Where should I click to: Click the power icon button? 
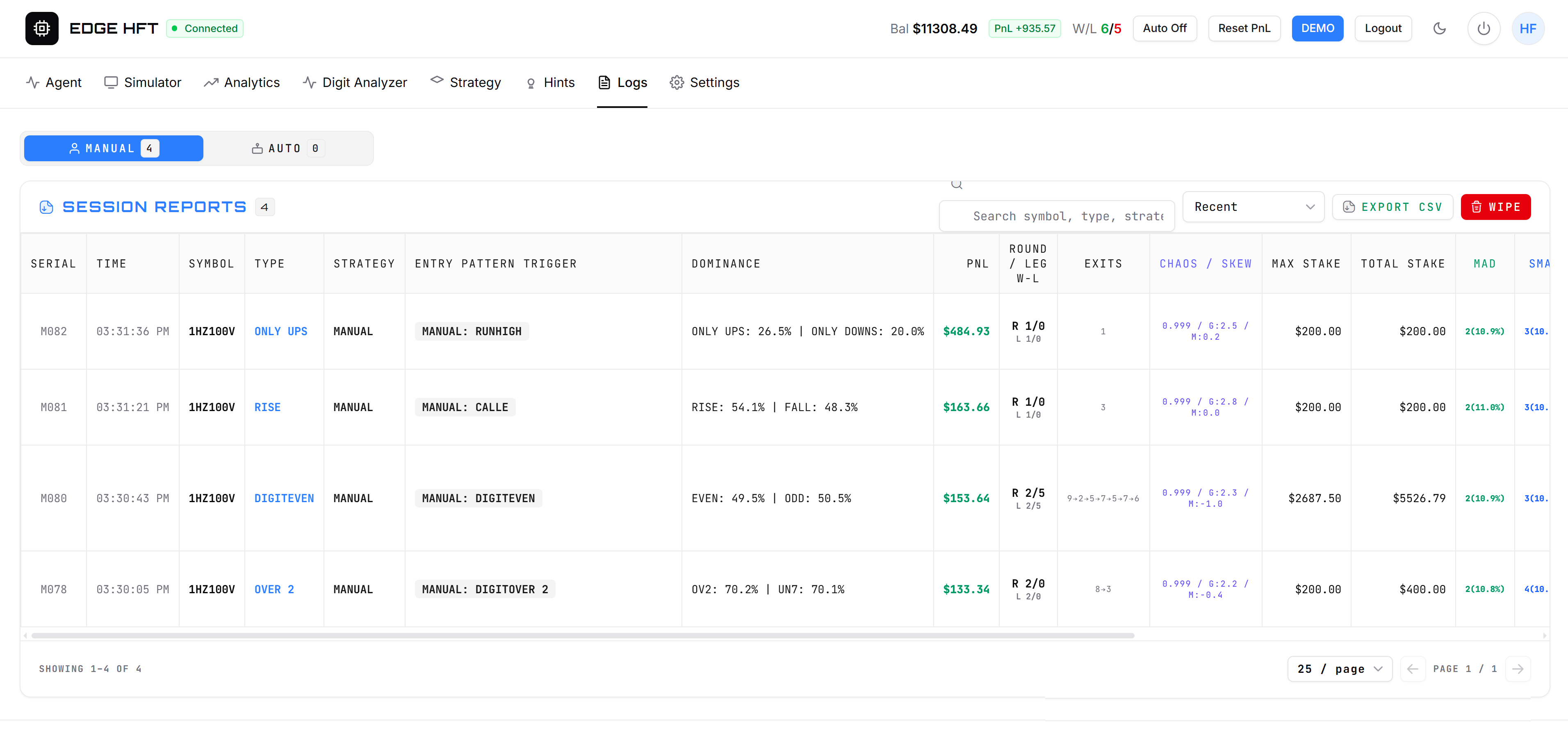tap(1484, 29)
